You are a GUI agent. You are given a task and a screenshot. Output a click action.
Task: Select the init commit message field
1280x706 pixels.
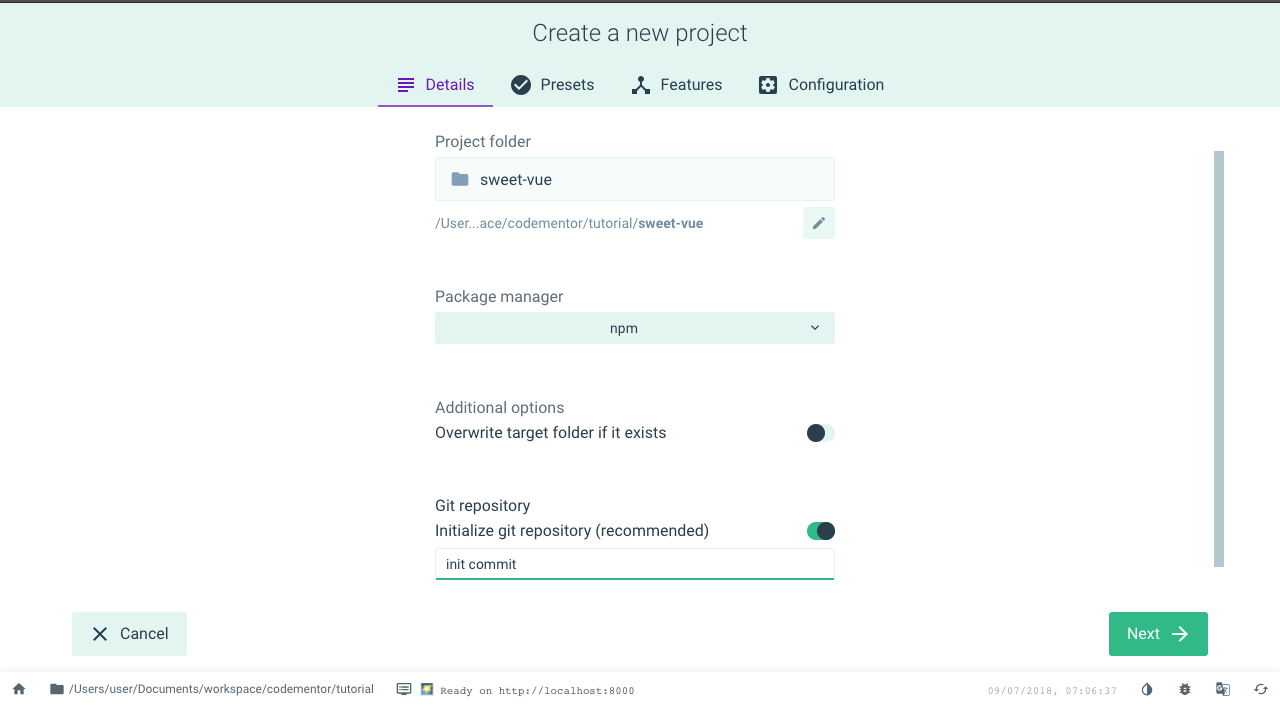pos(634,563)
